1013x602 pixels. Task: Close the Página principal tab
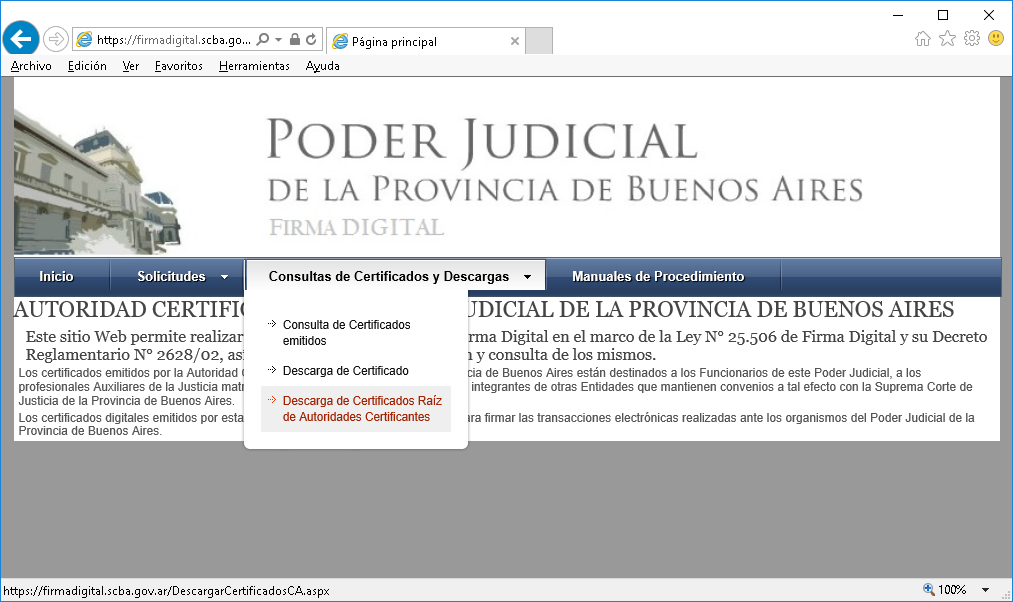tap(515, 42)
